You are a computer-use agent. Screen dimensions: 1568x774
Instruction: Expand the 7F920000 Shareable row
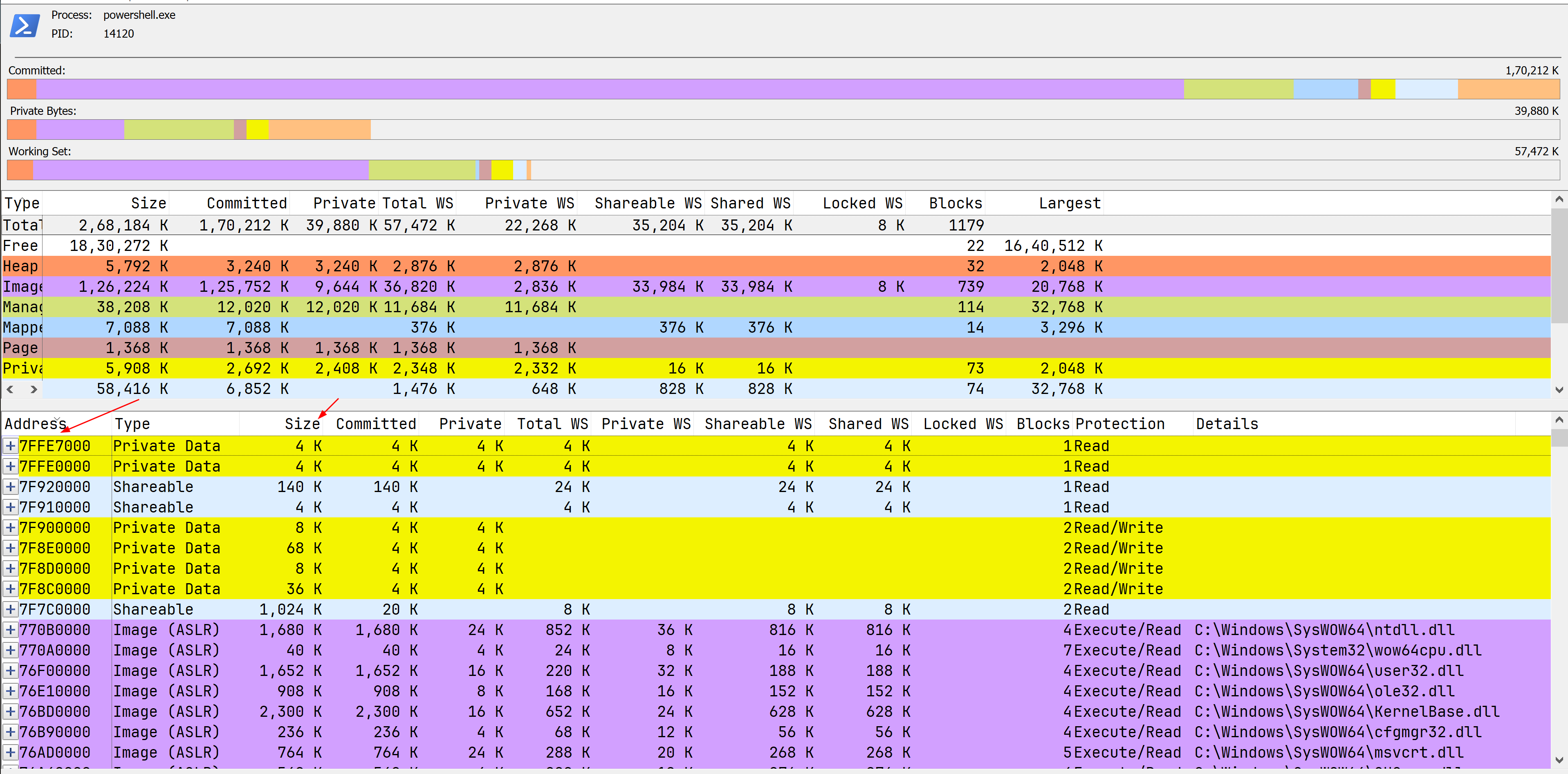click(x=10, y=487)
